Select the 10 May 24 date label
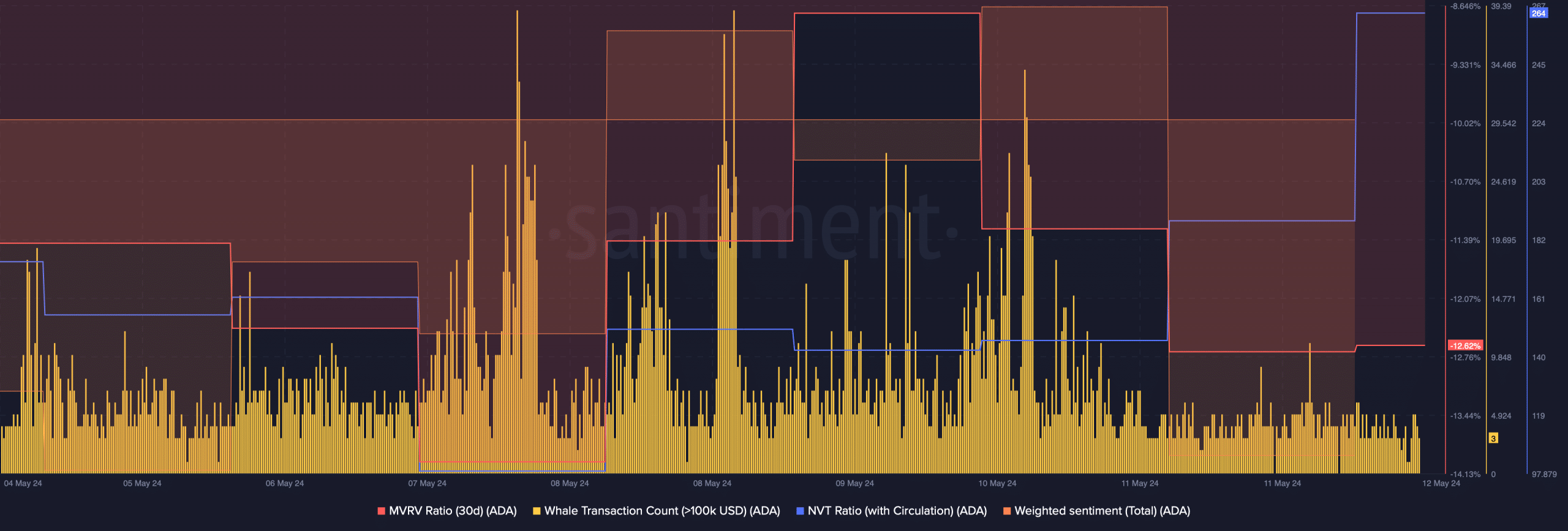The image size is (1568, 531). pyautogui.click(x=997, y=483)
